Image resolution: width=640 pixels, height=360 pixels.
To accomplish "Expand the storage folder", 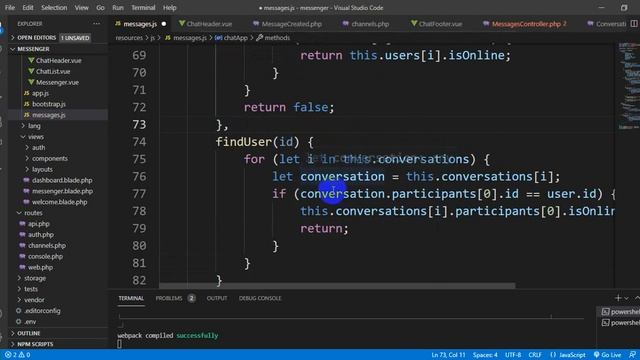I will (35, 278).
